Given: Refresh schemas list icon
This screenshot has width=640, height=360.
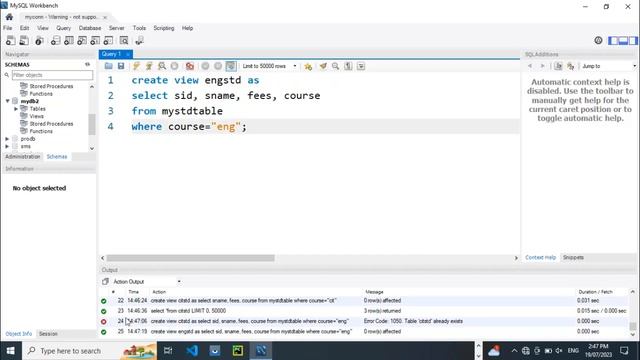Looking at the screenshot, I should [87, 64].
